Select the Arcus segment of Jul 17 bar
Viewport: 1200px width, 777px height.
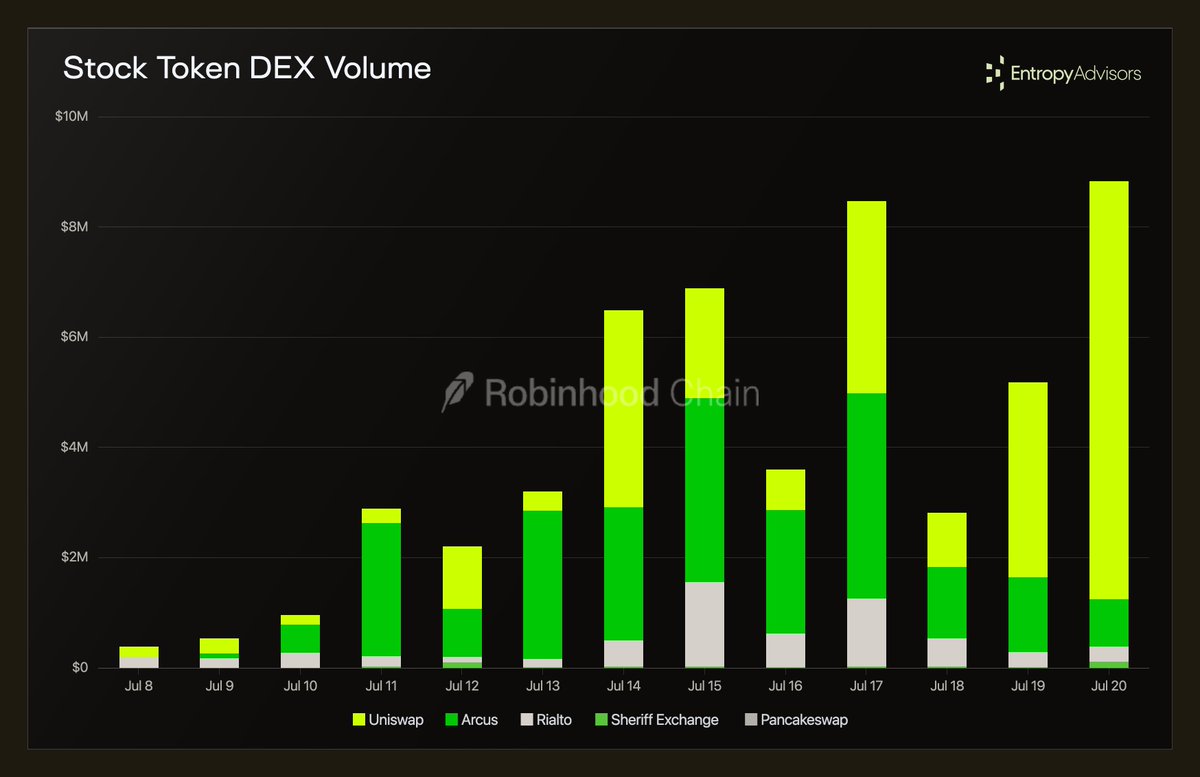[866, 496]
